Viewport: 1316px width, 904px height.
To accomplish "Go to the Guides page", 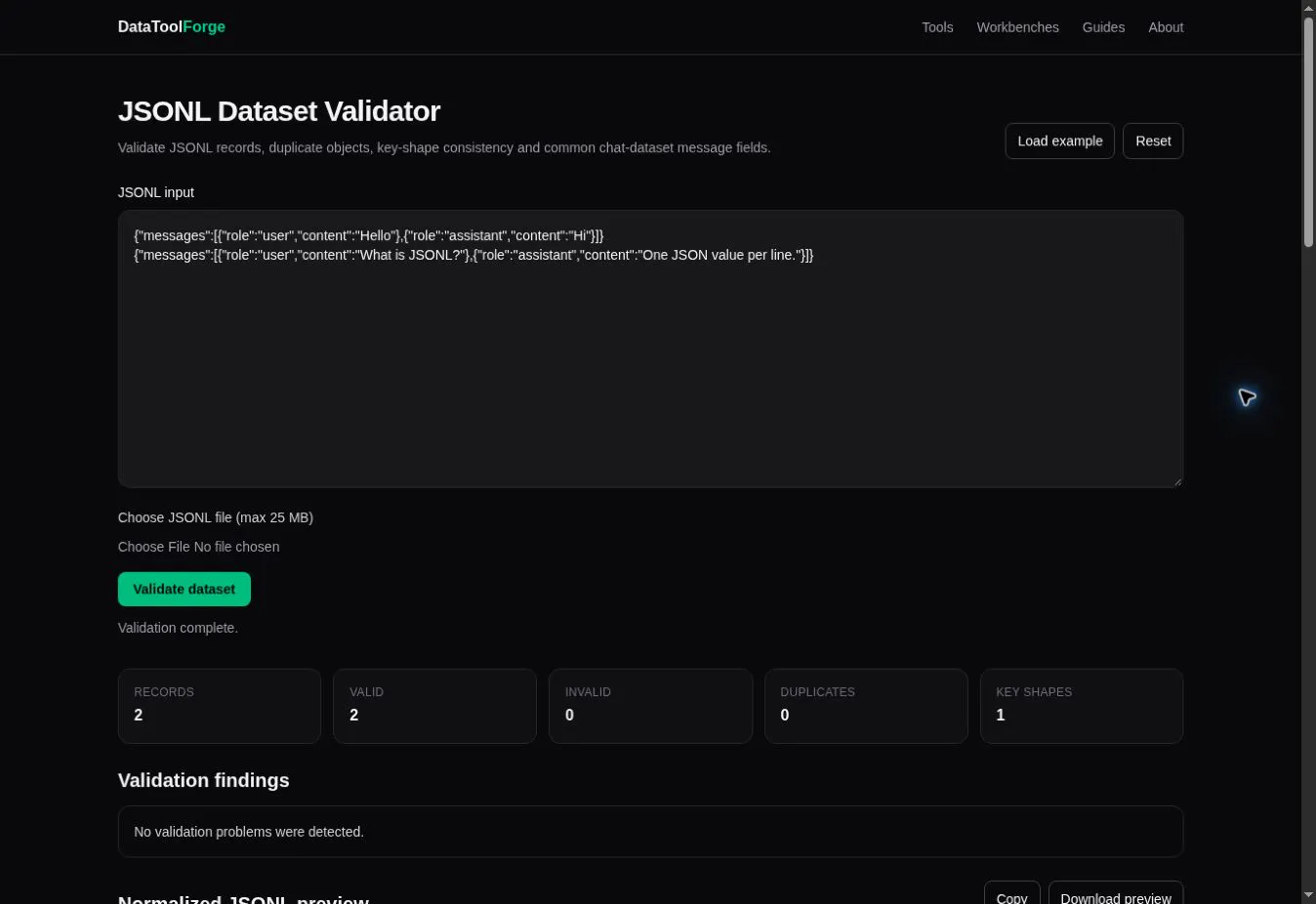I will coord(1103,27).
